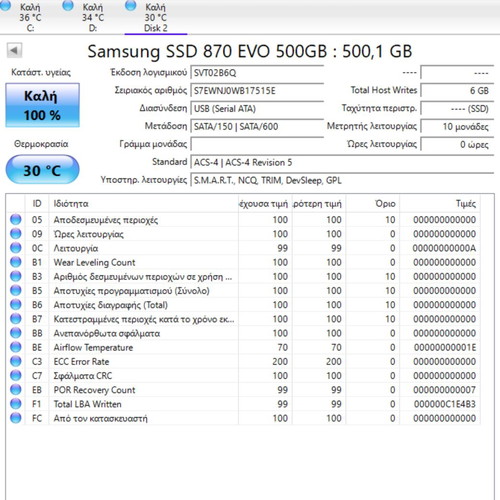Viewport: 500px width, 500px height.
Task: Click status icon of row FC
Action: (x=16, y=418)
